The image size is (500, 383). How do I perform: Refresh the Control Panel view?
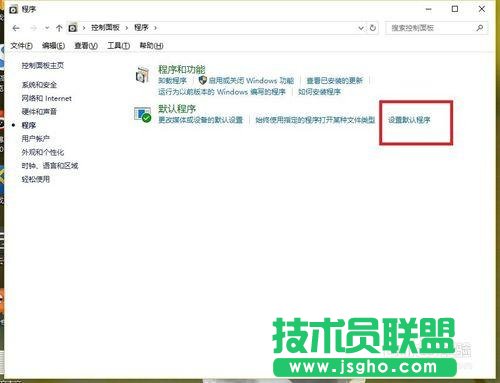373,28
